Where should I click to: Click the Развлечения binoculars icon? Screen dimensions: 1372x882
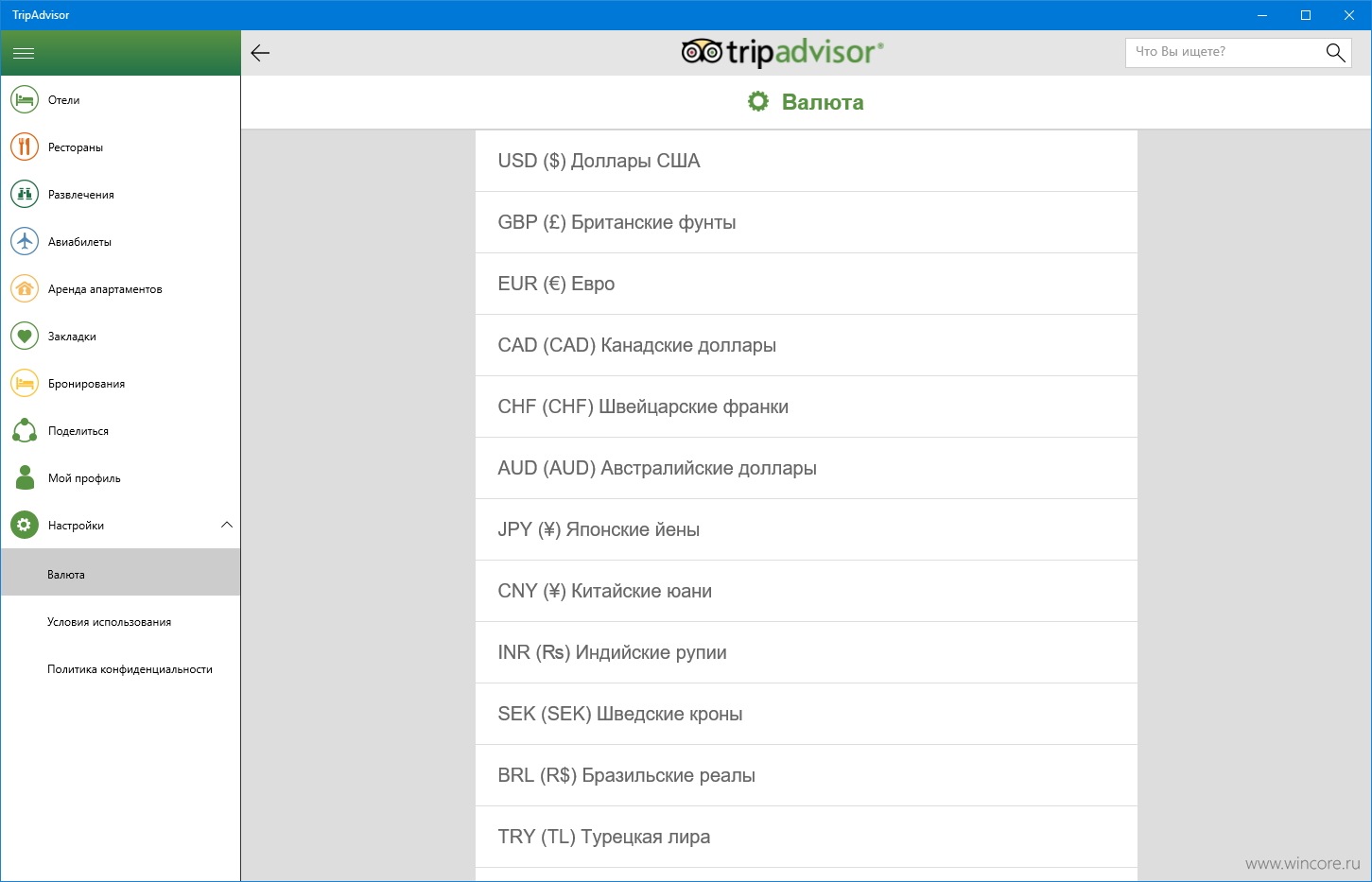pyautogui.click(x=25, y=194)
